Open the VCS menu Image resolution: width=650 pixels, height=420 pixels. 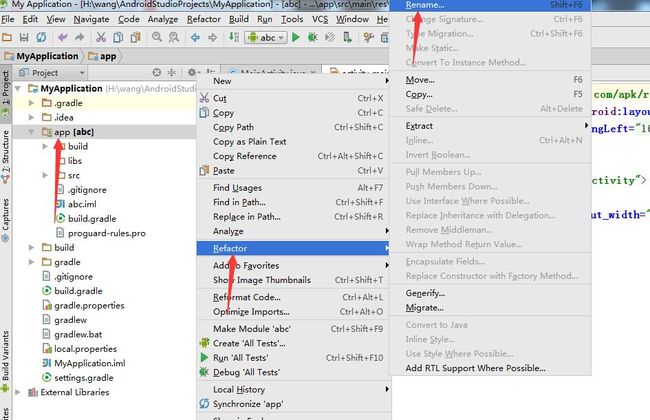tap(320, 19)
